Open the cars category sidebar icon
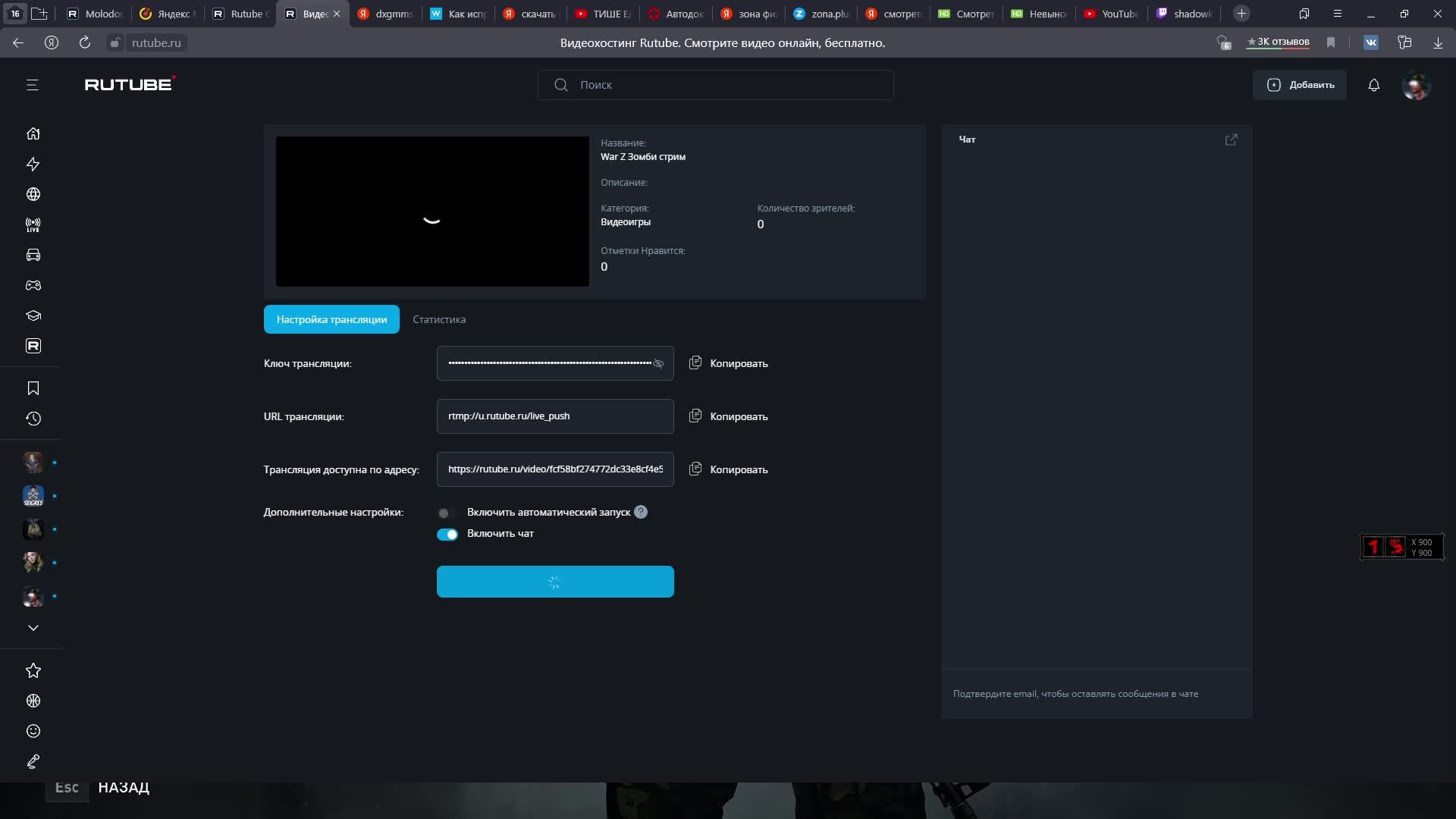The height and width of the screenshot is (819, 1456). [33, 255]
